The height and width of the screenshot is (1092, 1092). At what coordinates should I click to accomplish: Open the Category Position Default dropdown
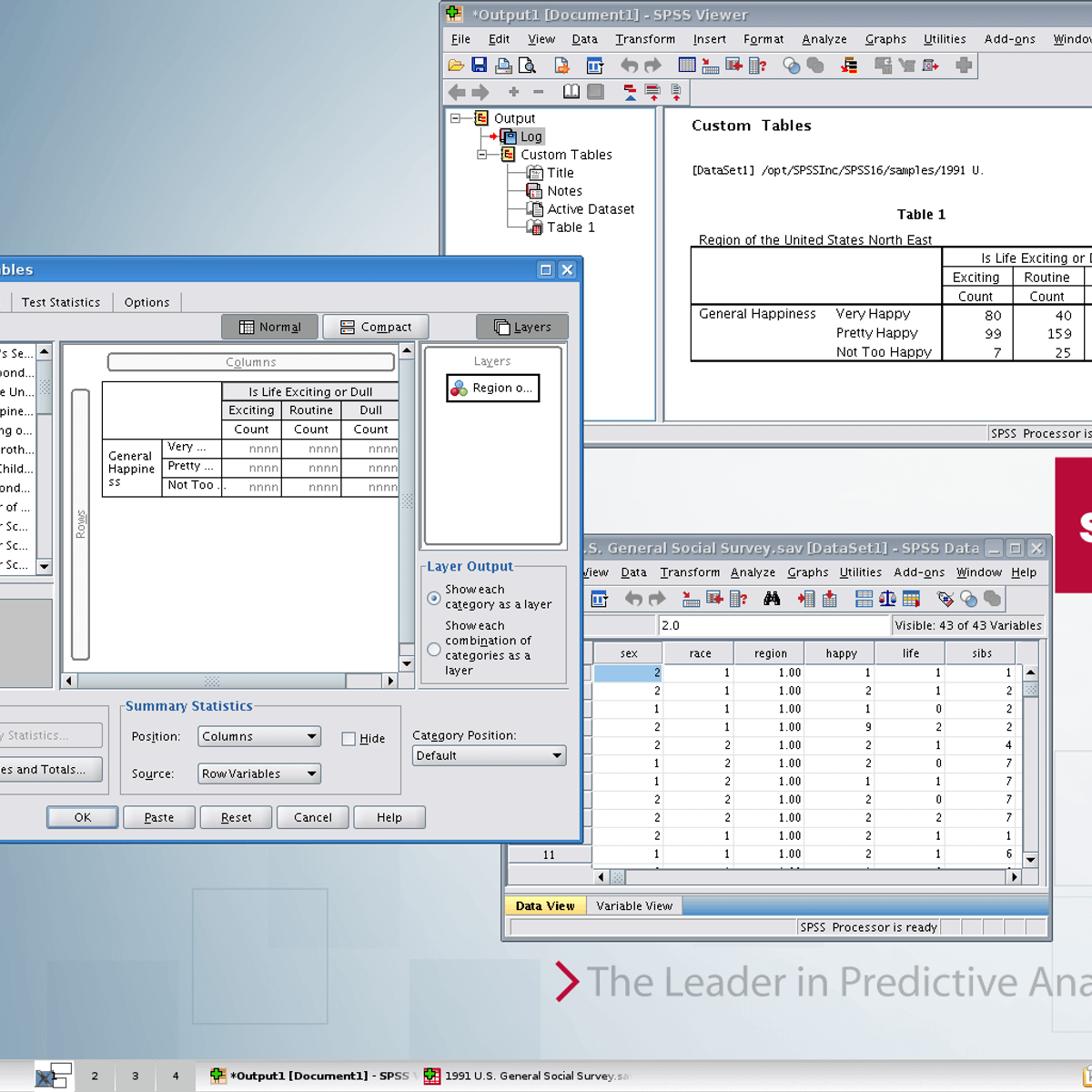490,755
